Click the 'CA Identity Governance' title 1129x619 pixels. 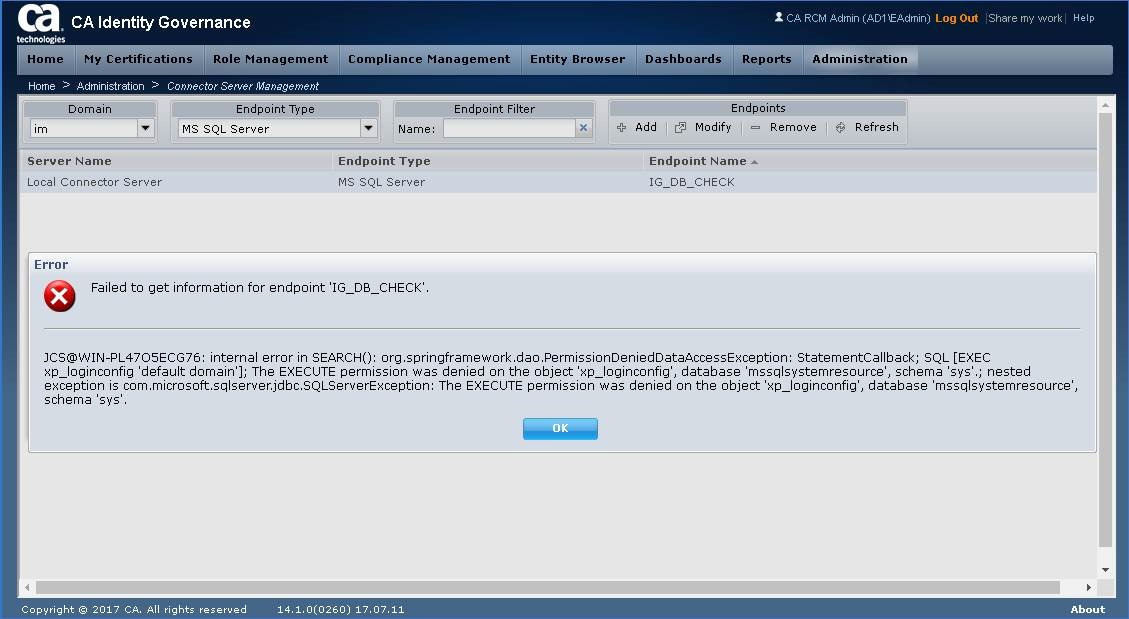(x=161, y=22)
